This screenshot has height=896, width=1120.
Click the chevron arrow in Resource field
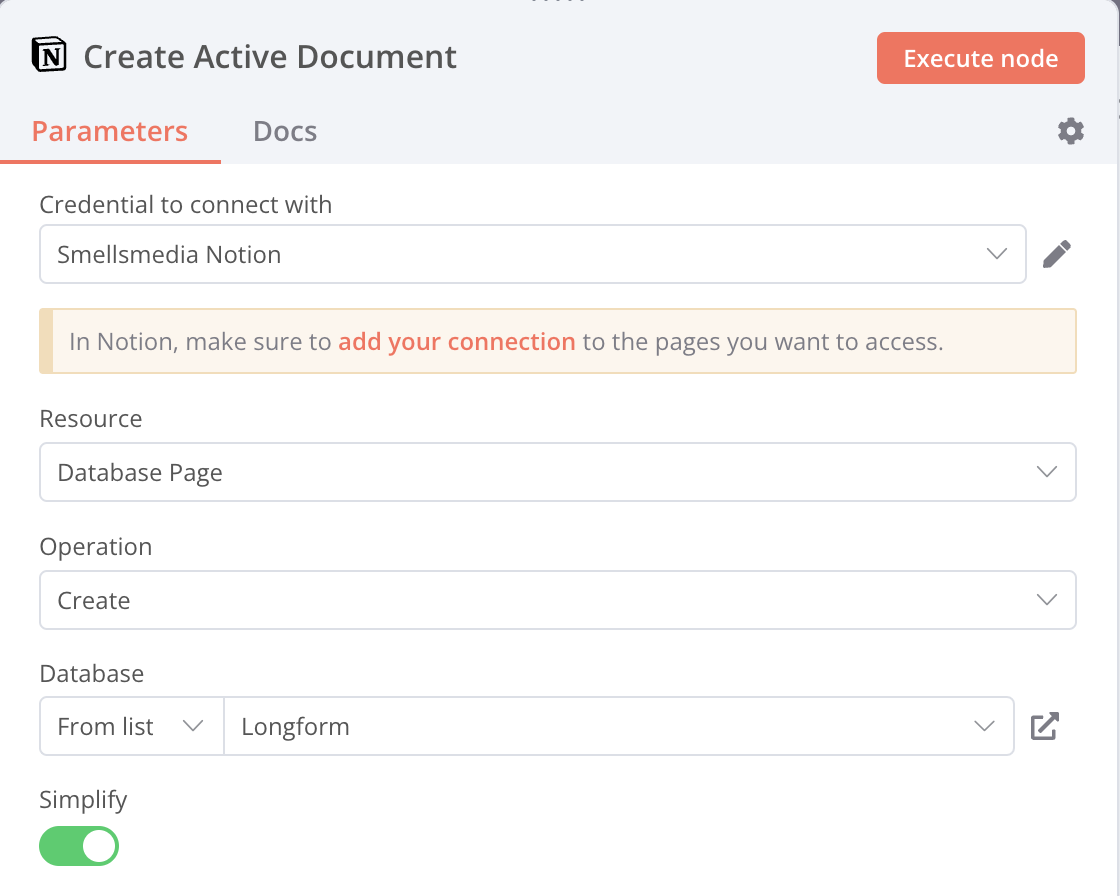click(1046, 472)
